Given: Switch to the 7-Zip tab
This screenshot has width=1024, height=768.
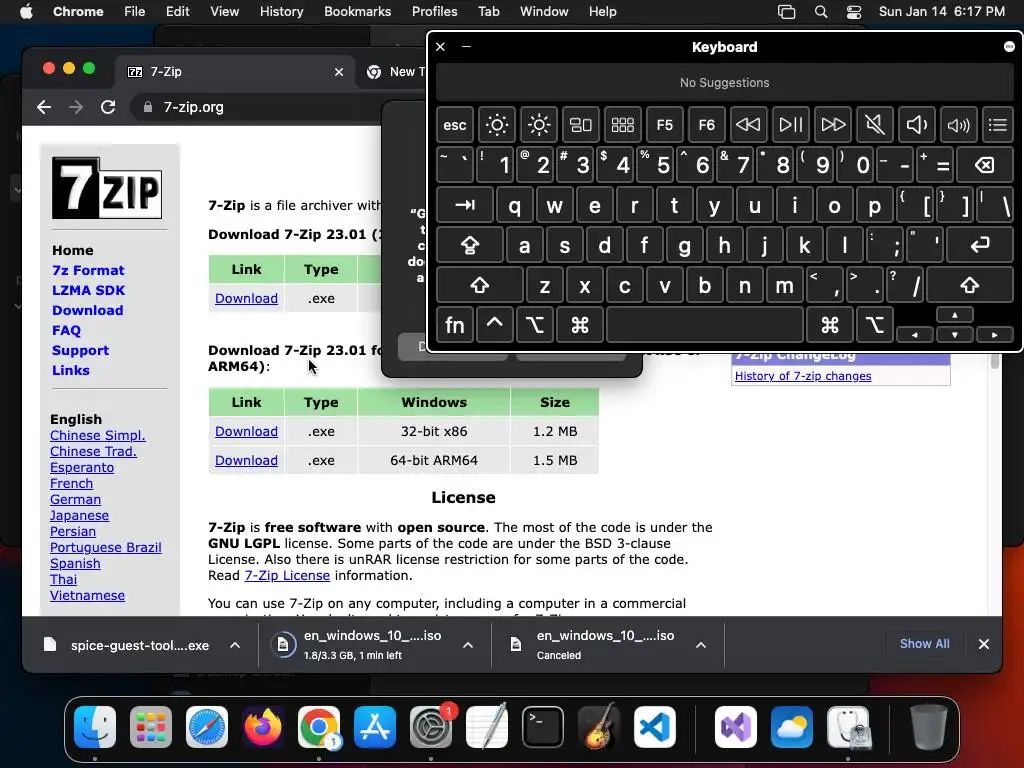Looking at the screenshot, I should [234, 72].
